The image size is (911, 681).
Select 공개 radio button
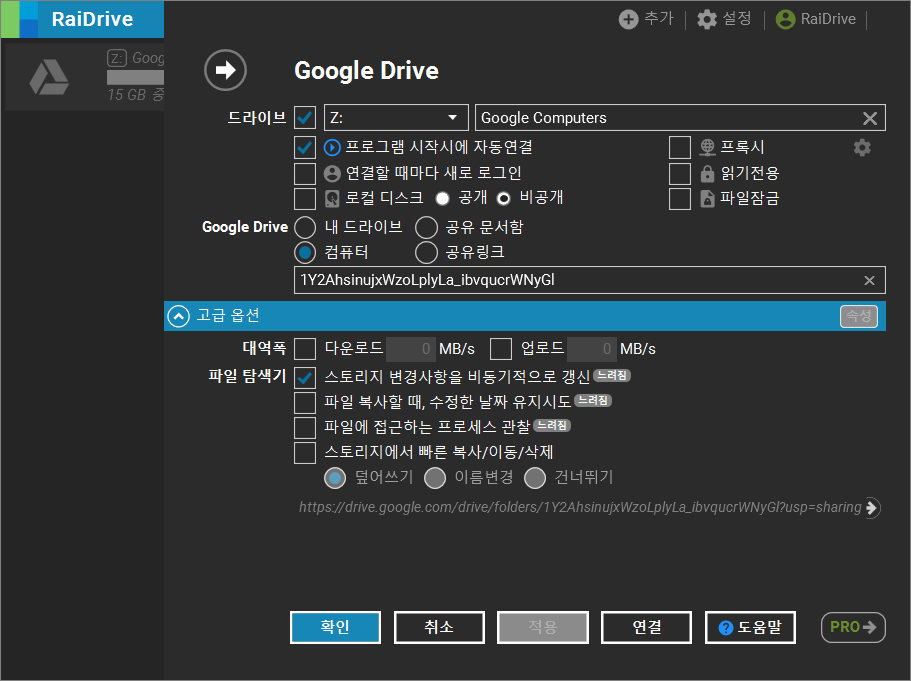point(443,199)
